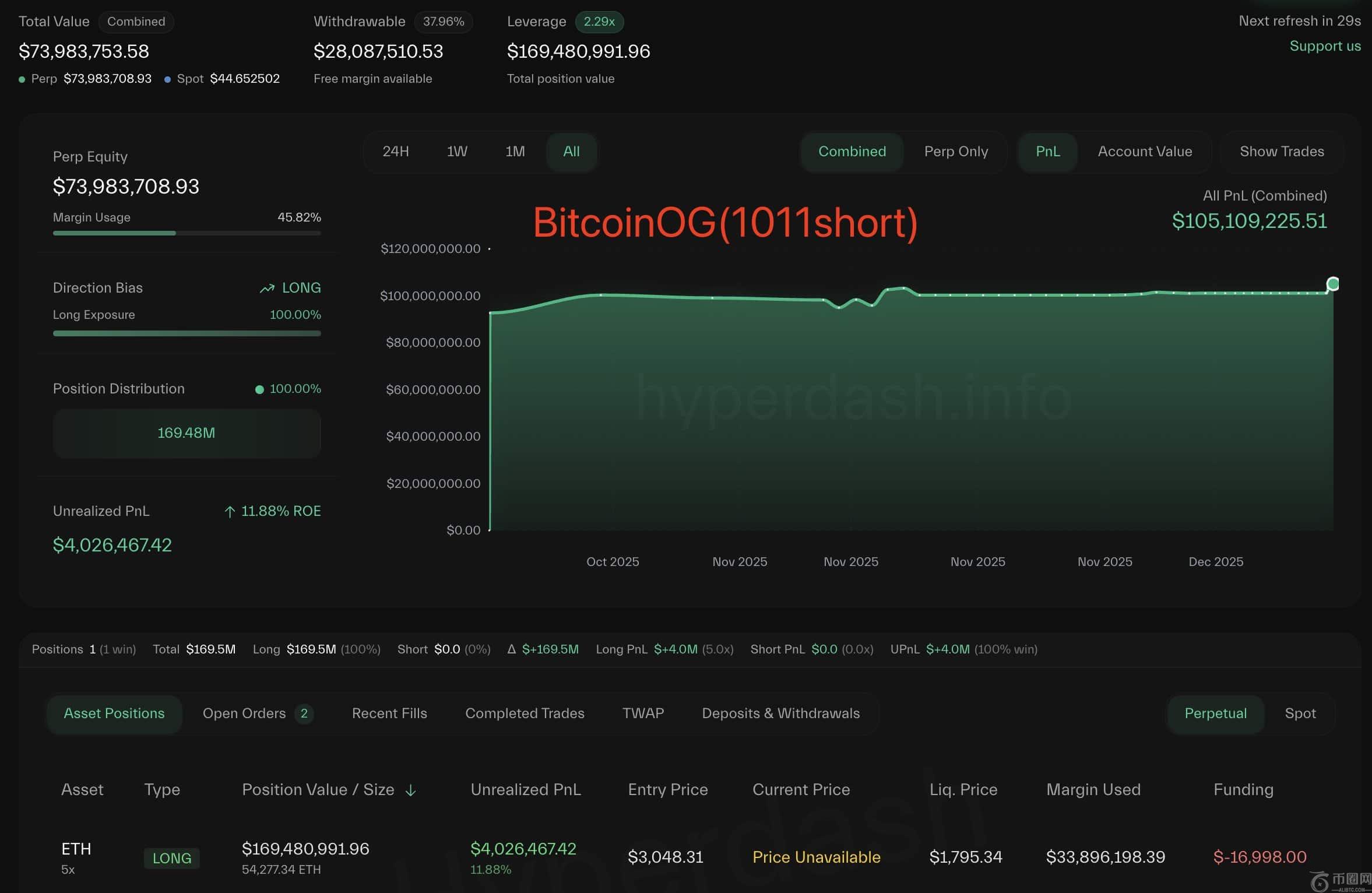
Task: Click the green Perp legend dot
Action: (x=22, y=79)
